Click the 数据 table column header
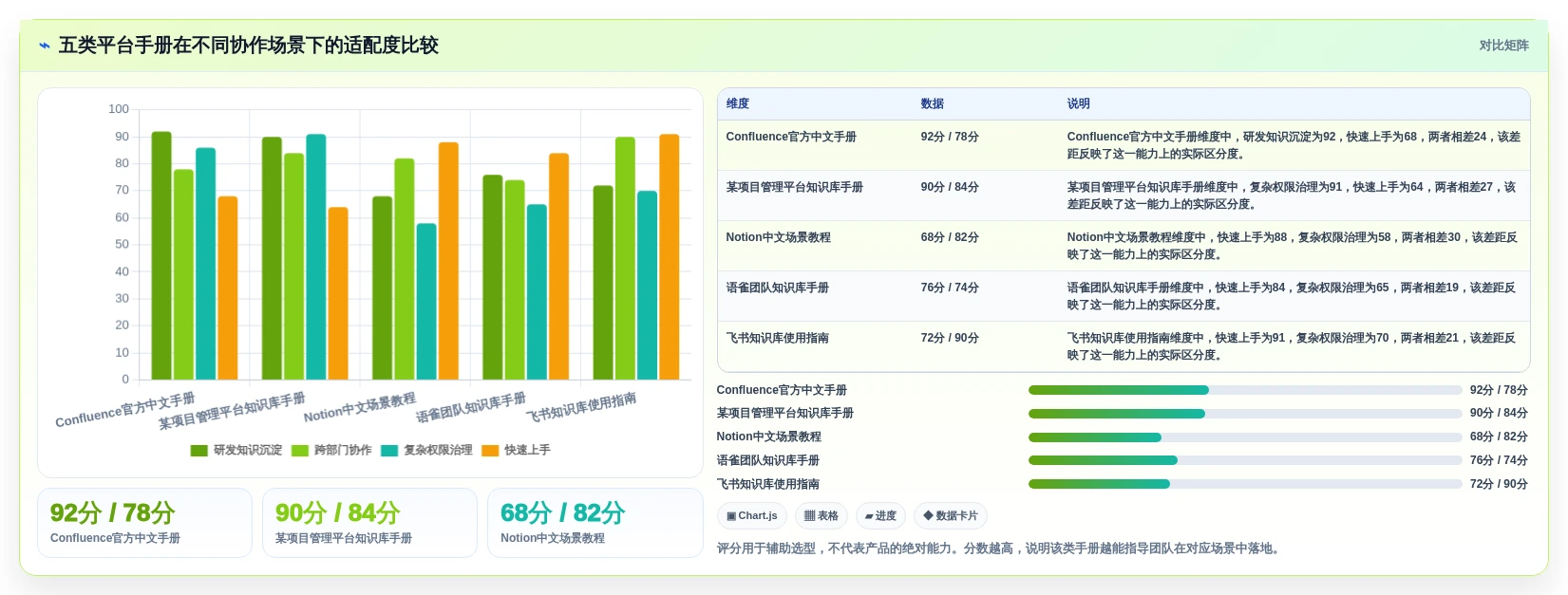The image size is (1568, 595). click(x=933, y=103)
